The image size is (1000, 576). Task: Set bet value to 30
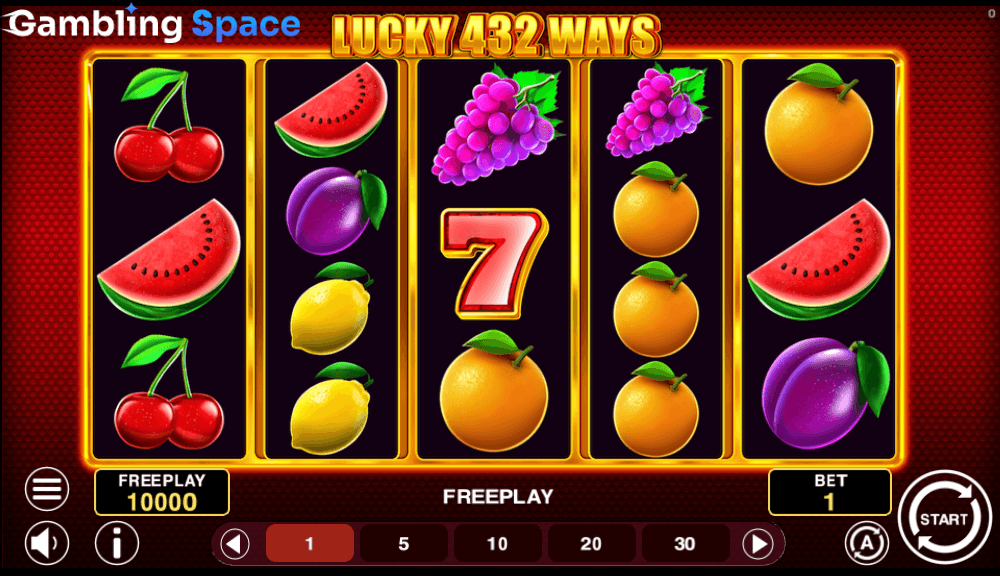click(x=685, y=543)
